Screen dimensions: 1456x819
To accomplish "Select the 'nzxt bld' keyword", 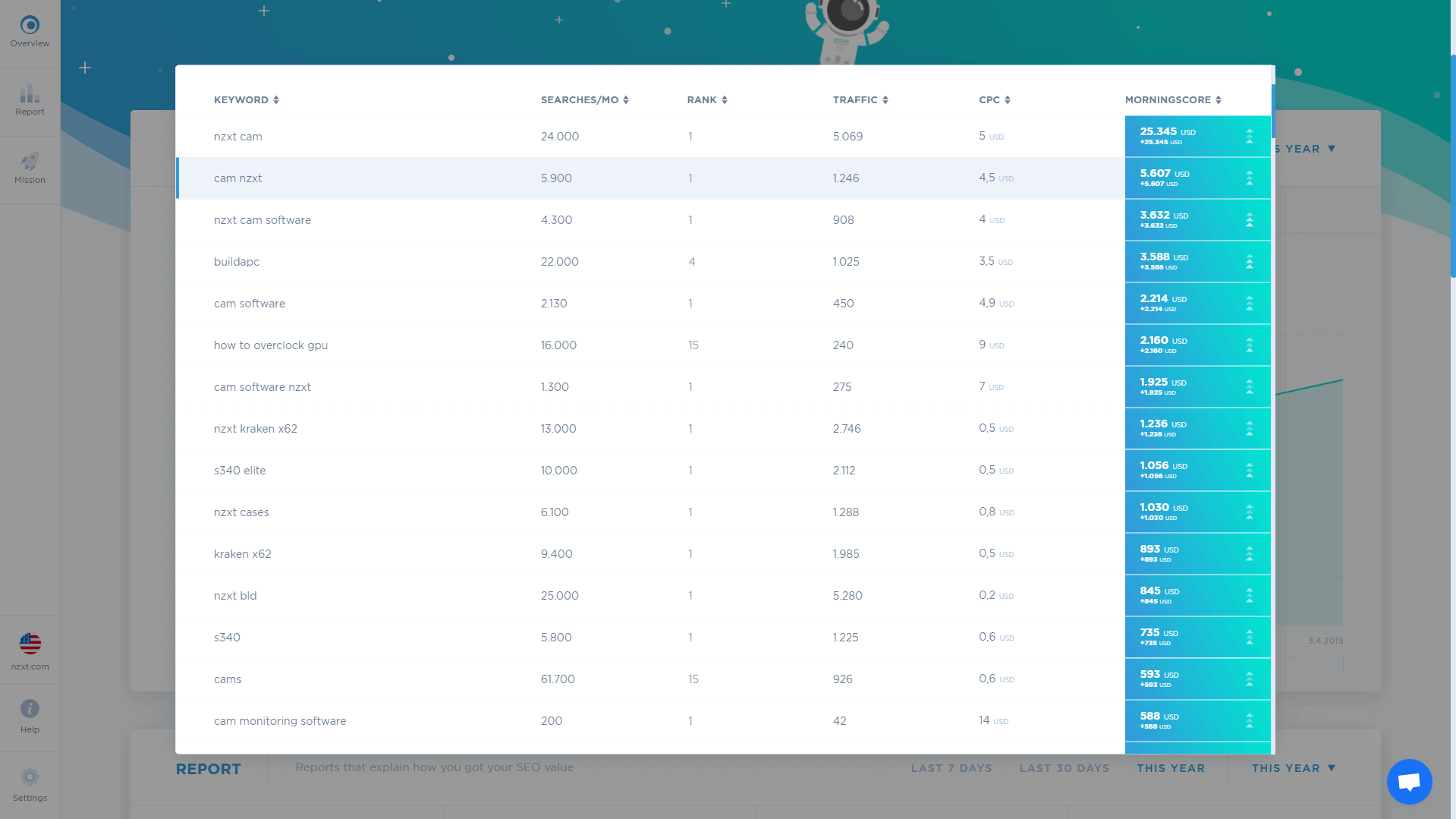I will (235, 596).
